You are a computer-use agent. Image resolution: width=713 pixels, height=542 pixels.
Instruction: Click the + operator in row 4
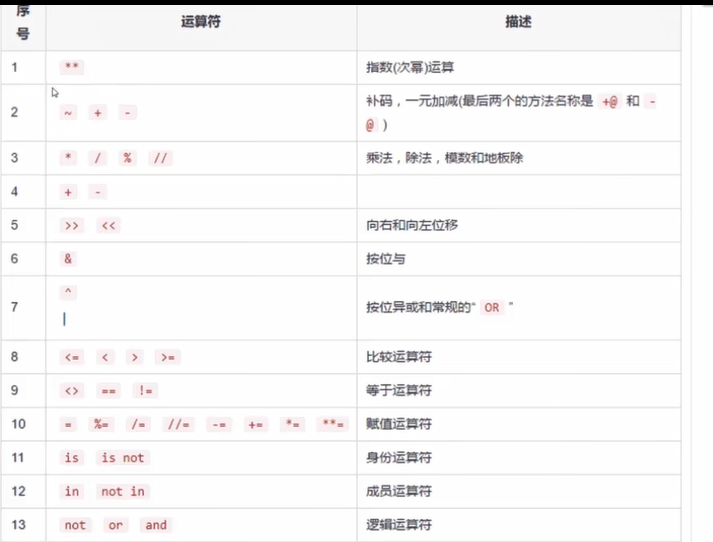pyautogui.click(x=68, y=192)
